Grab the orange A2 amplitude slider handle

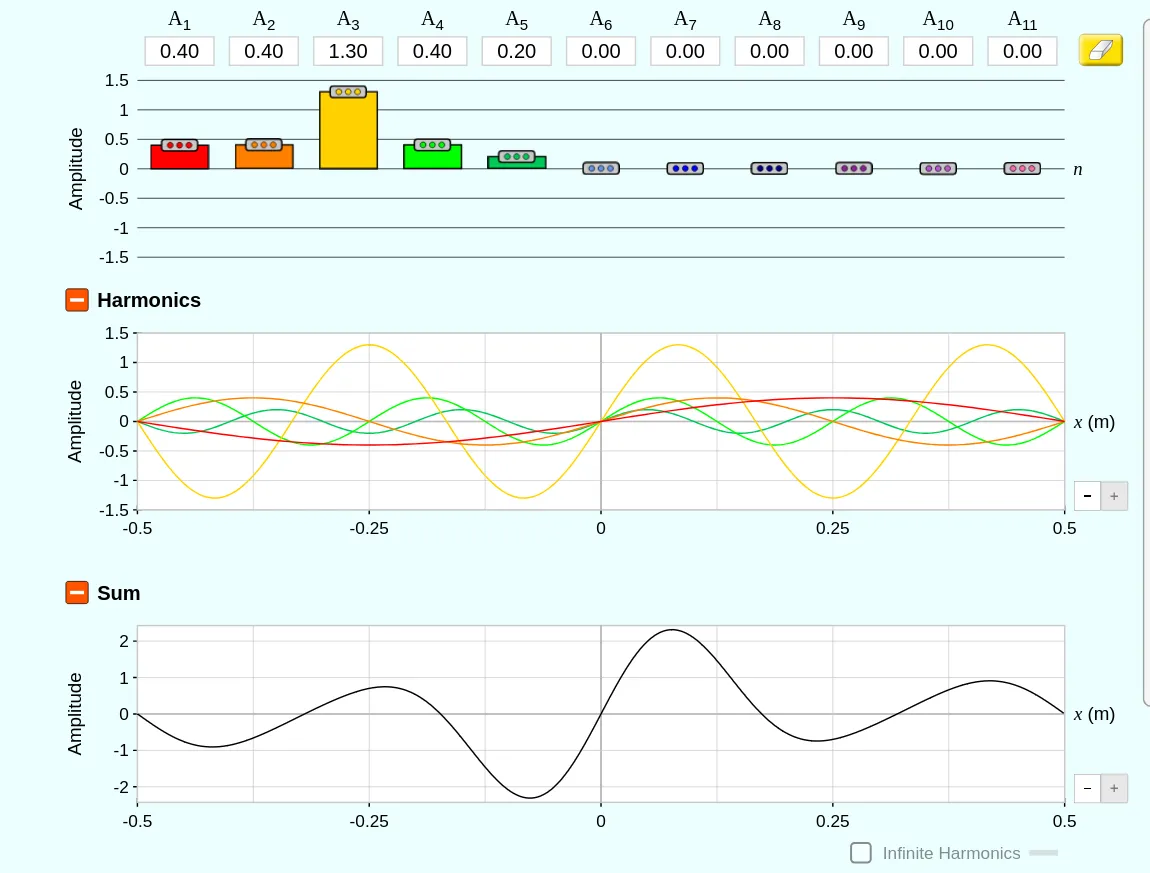[264, 145]
